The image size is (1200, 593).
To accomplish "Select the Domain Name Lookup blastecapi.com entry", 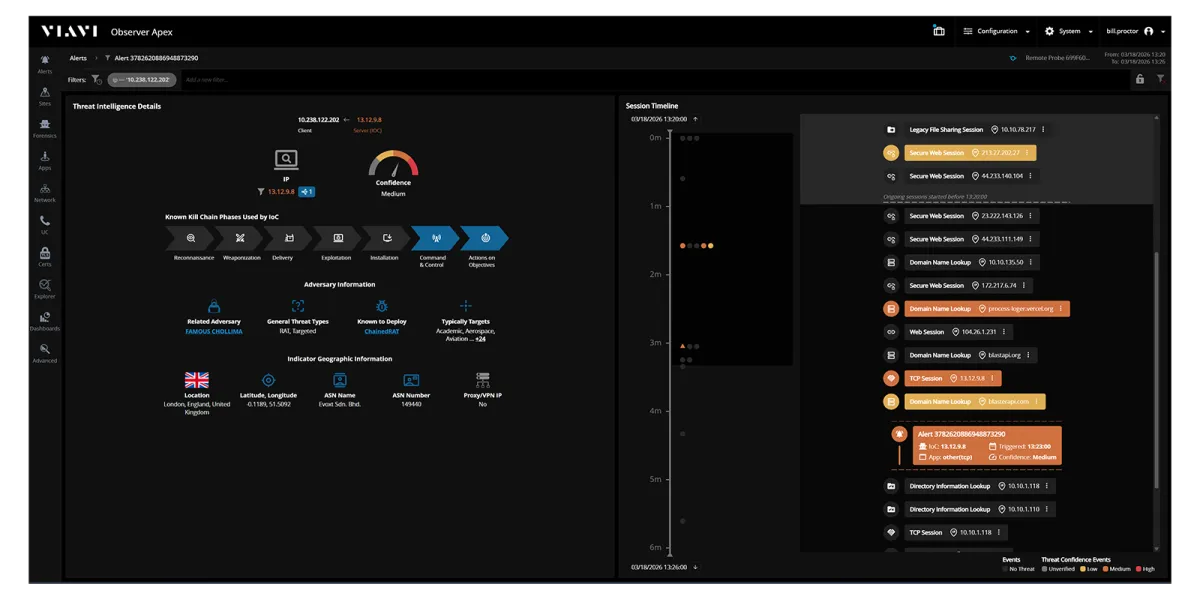I will point(974,401).
